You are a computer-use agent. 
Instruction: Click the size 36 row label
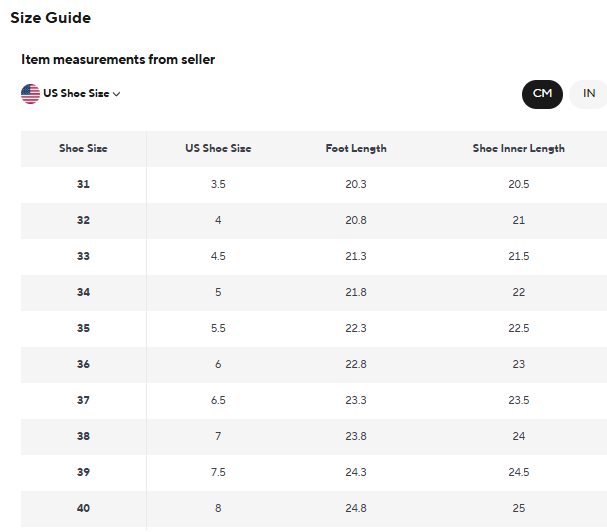[83, 364]
